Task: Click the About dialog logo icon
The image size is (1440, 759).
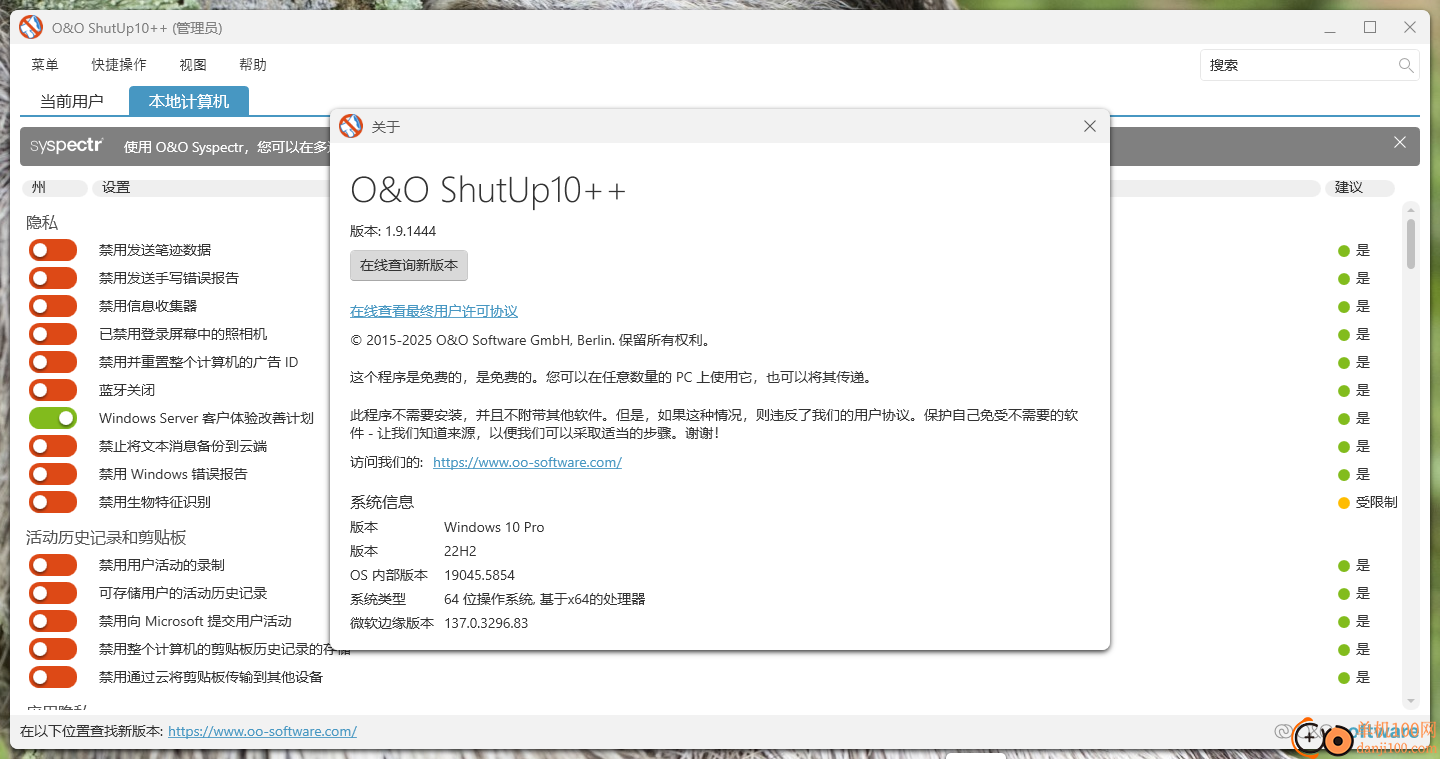Action: coord(351,126)
